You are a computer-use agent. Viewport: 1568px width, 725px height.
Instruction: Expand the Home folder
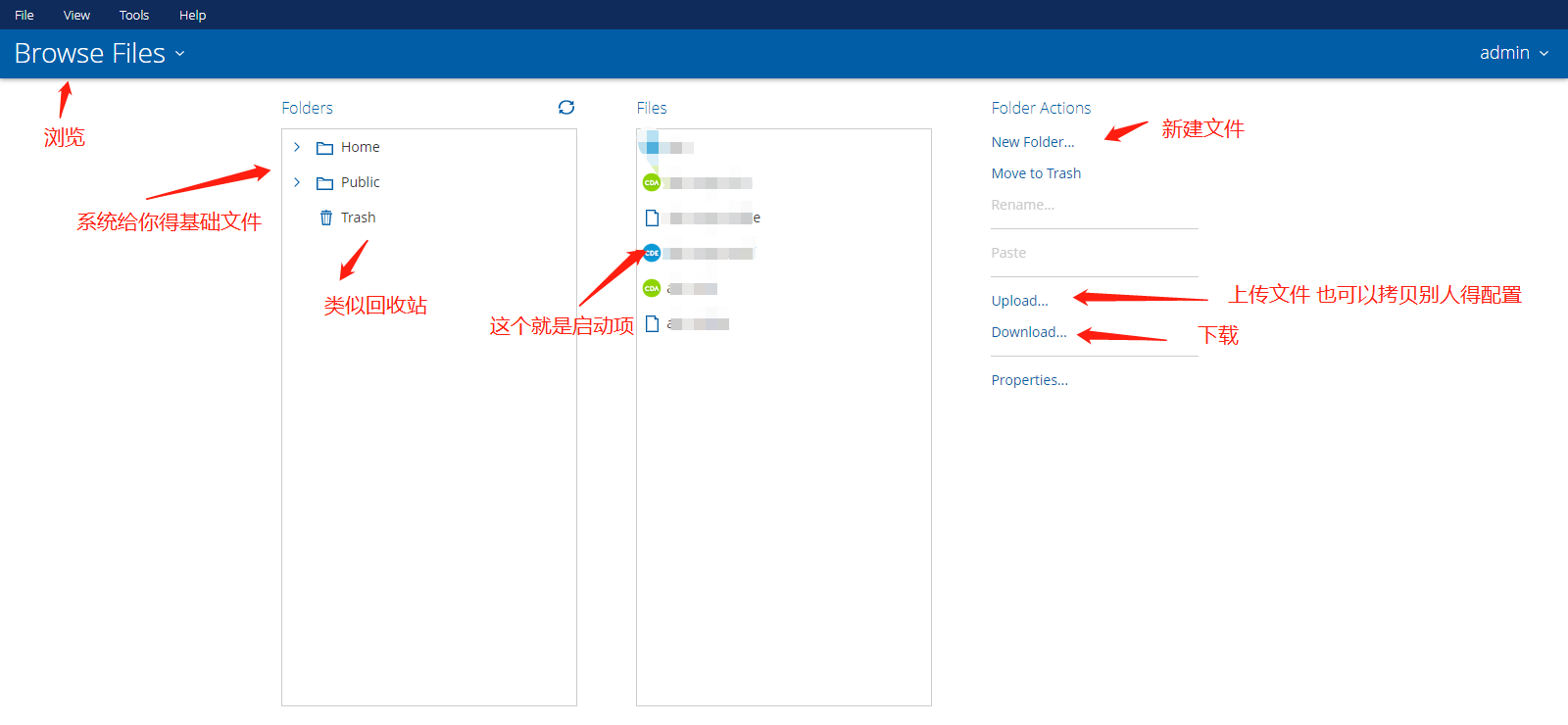(x=297, y=147)
